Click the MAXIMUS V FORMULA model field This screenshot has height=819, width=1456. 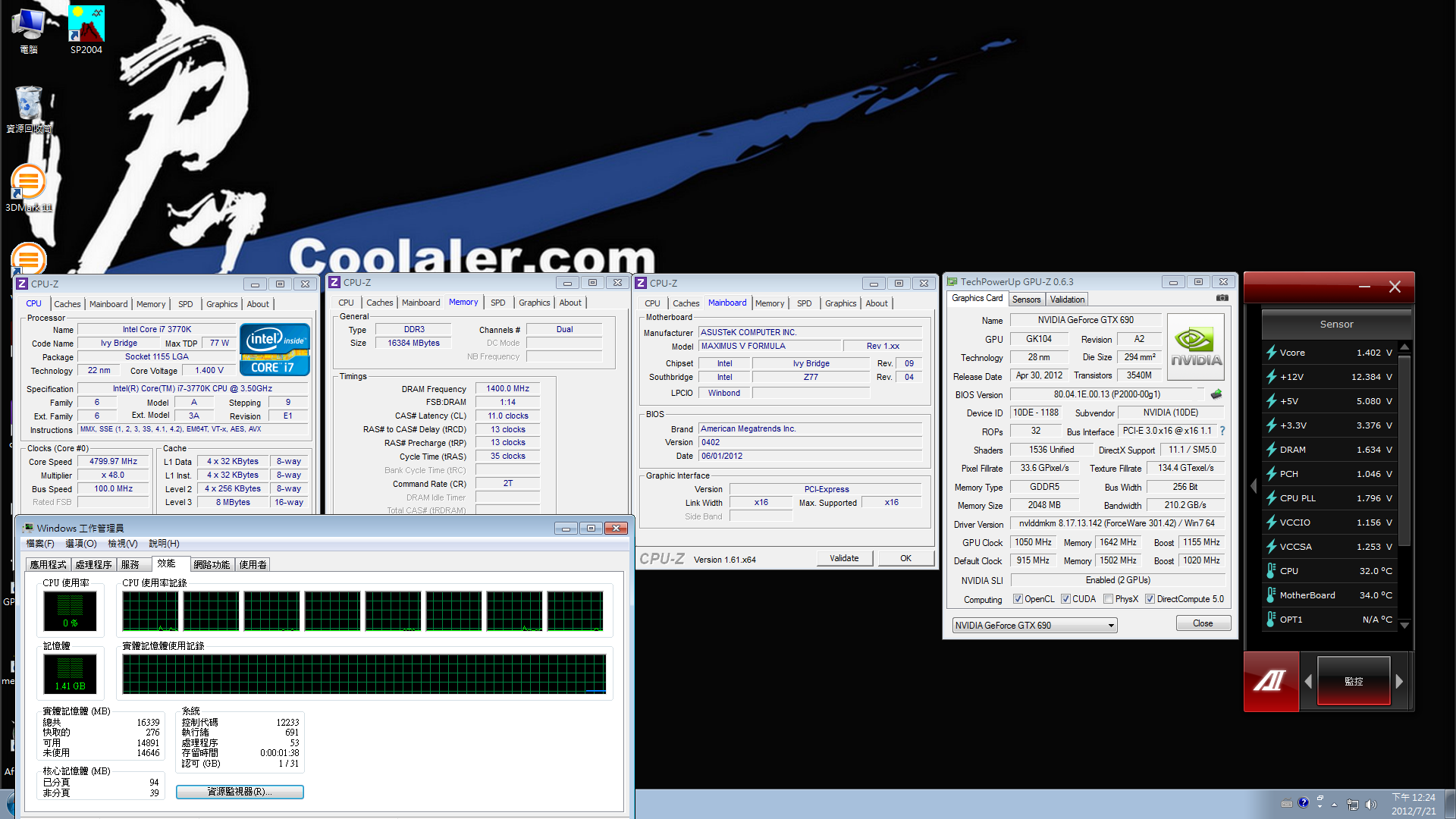(770, 346)
